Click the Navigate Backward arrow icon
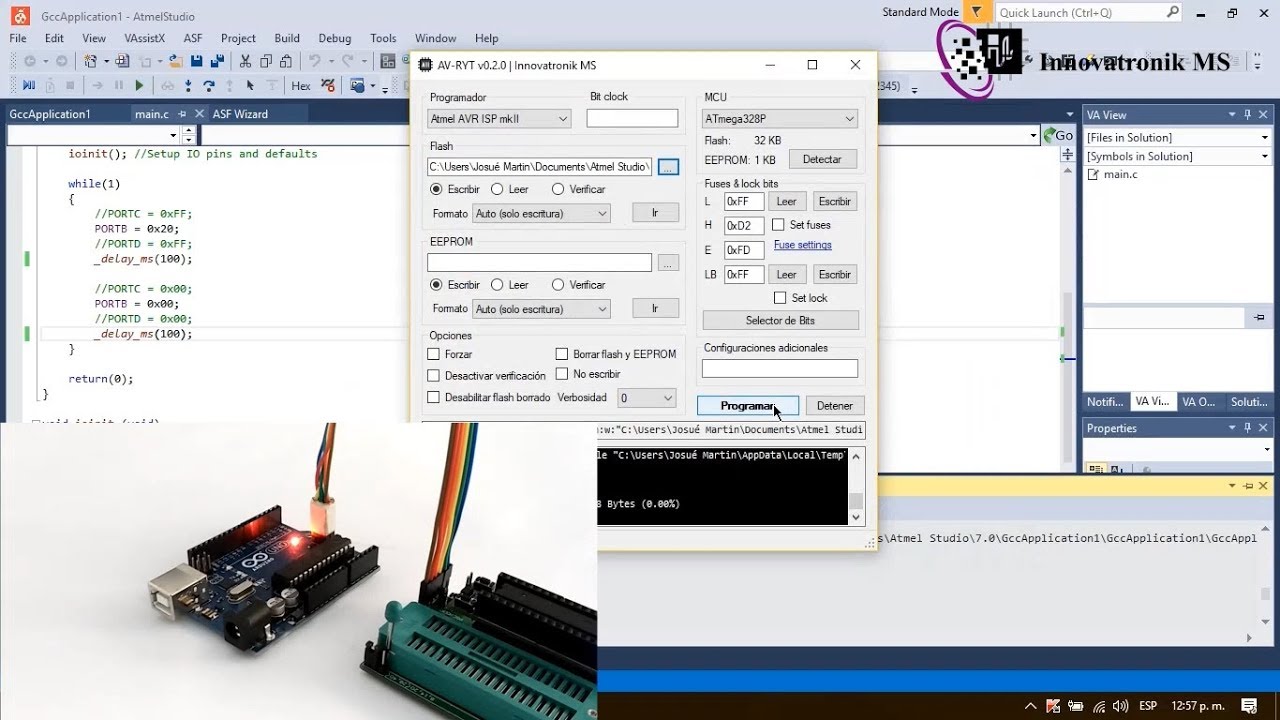 (x=30, y=61)
